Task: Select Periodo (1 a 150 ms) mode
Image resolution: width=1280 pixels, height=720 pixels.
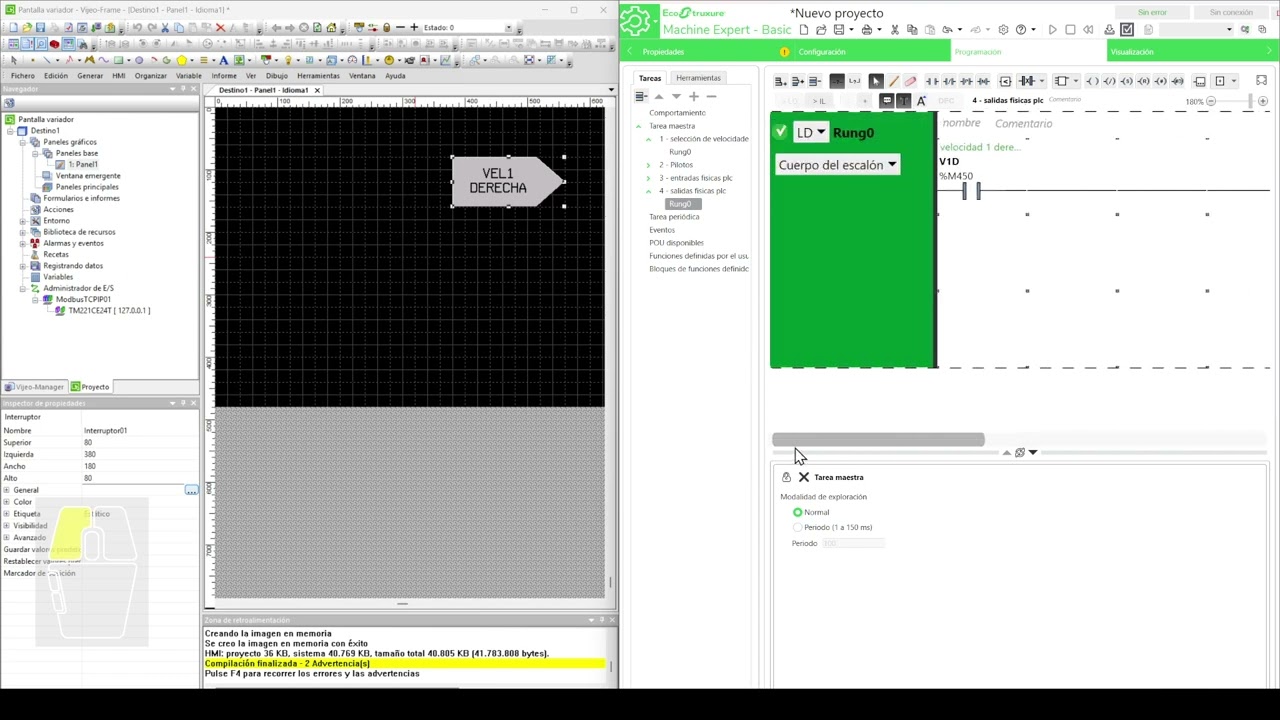Action: [798, 527]
